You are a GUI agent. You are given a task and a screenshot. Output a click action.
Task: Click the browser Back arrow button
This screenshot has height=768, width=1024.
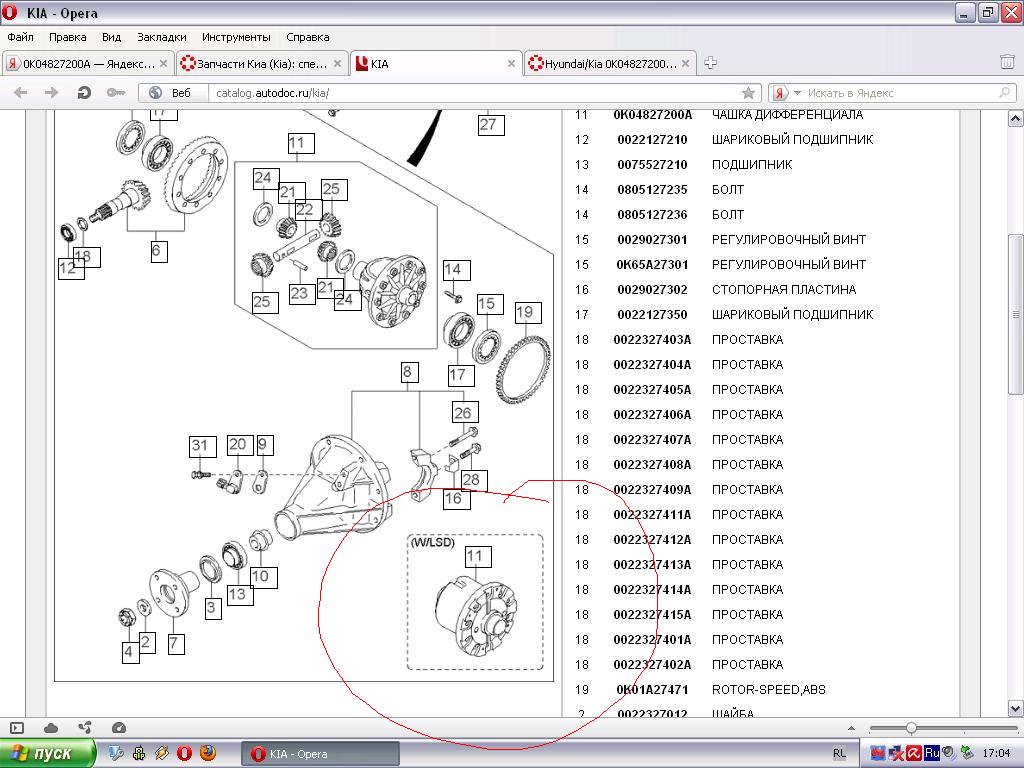point(20,93)
